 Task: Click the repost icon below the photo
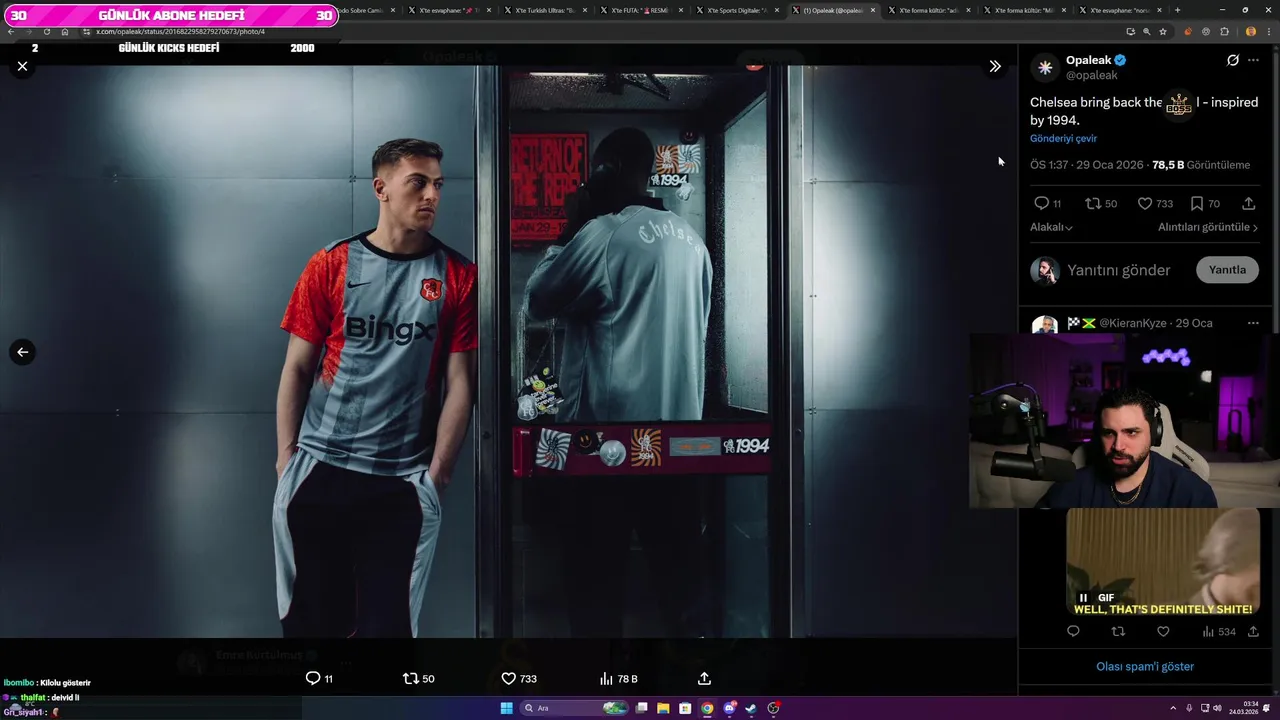coord(410,678)
